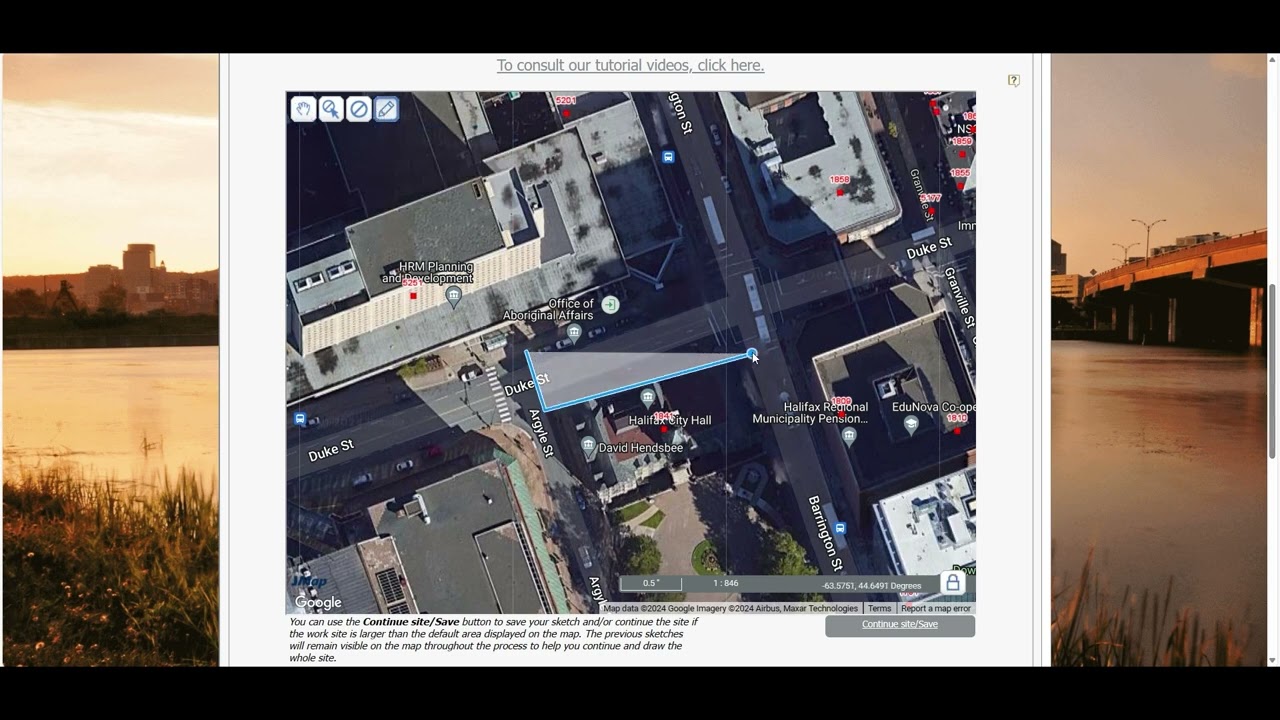Toggle the map lock icon
The image size is (1280, 720).
(953, 583)
